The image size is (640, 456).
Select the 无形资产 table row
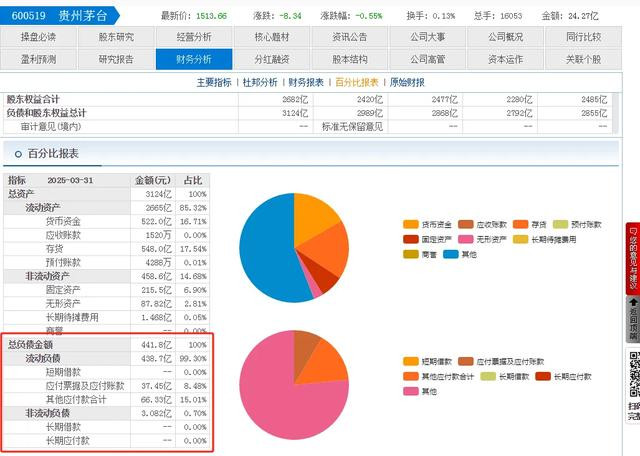tap(107, 304)
